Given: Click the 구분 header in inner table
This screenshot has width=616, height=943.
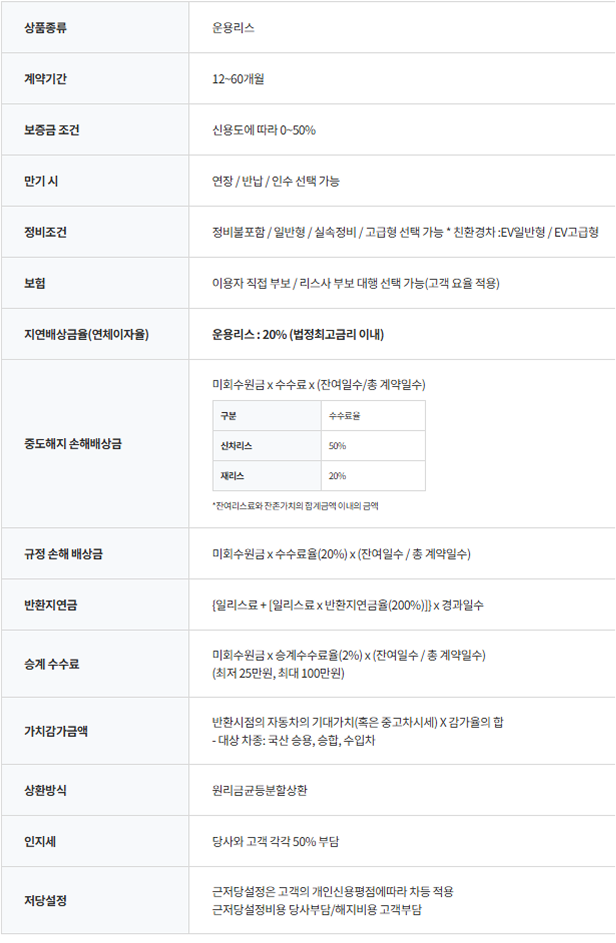Looking at the screenshot, I should [x=231, y=415].
